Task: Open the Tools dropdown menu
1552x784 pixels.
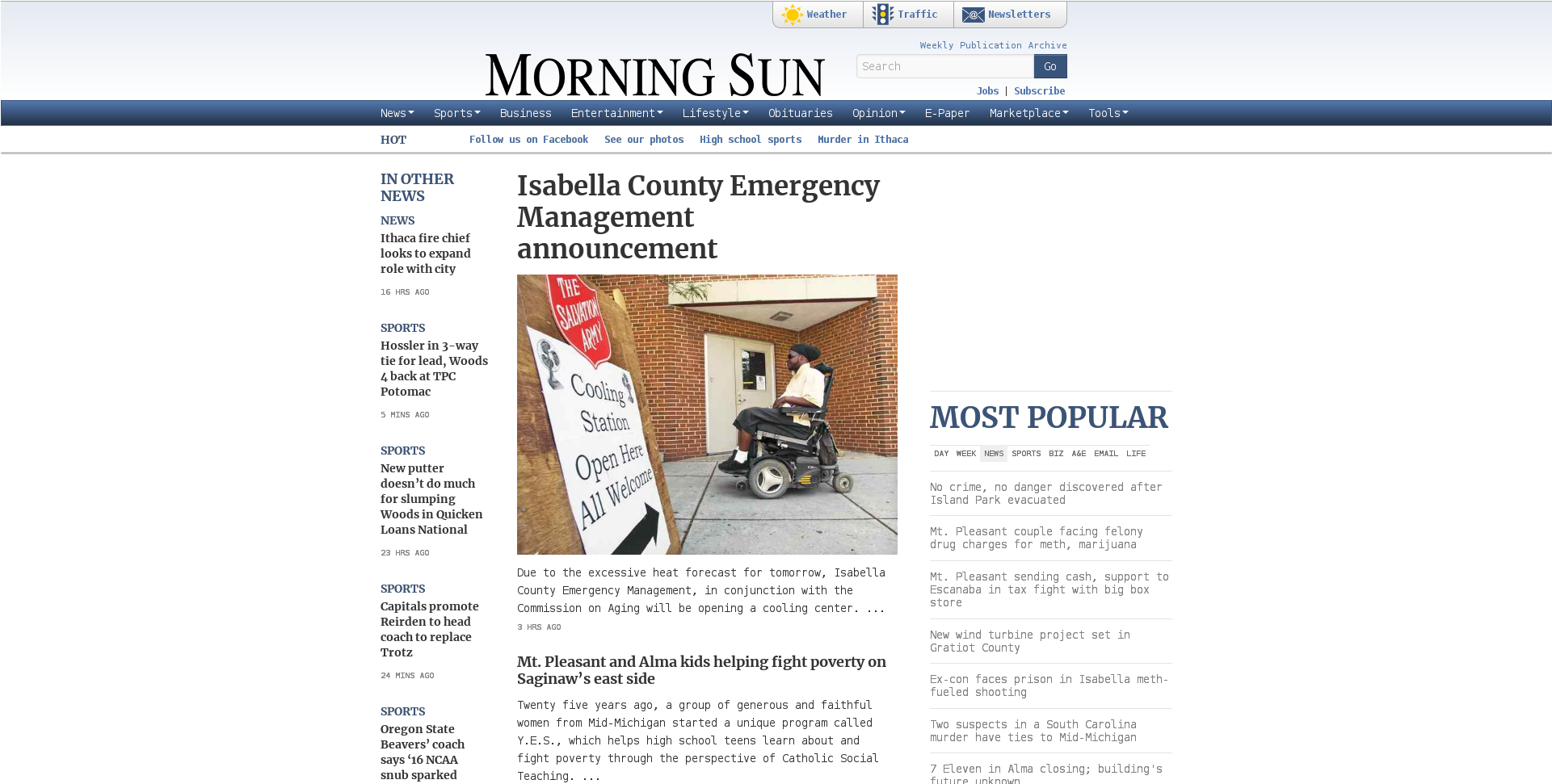Action: coord(1108,113)
